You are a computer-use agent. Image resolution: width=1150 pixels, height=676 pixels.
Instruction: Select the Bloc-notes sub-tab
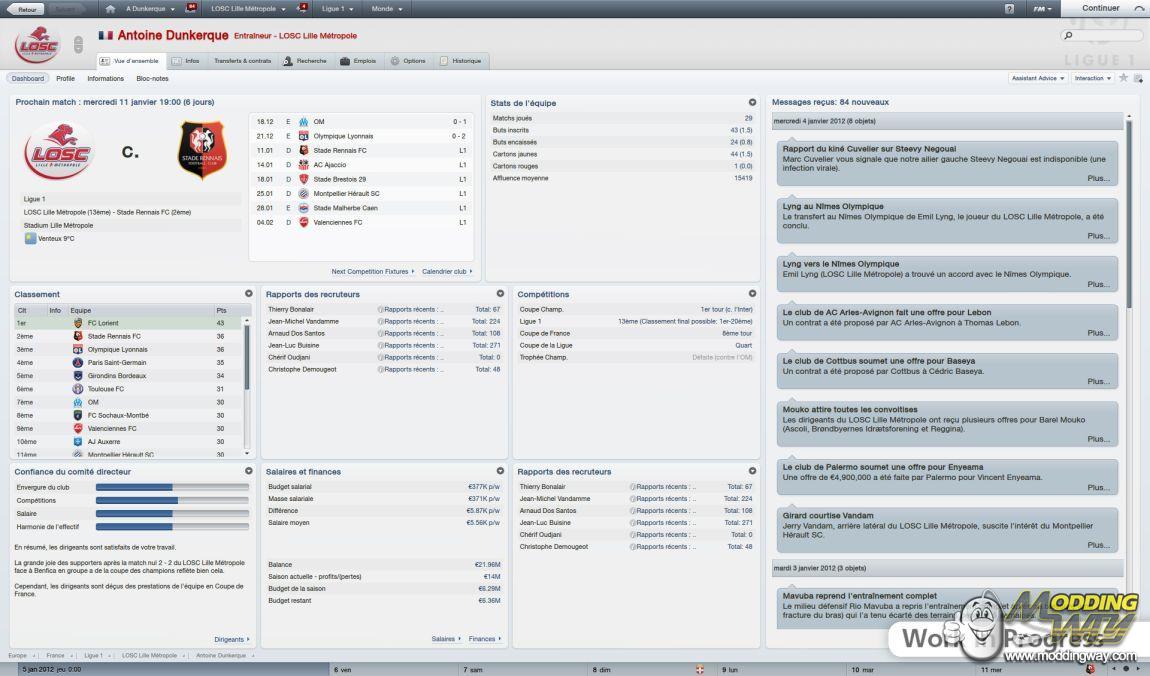(152, 78)
